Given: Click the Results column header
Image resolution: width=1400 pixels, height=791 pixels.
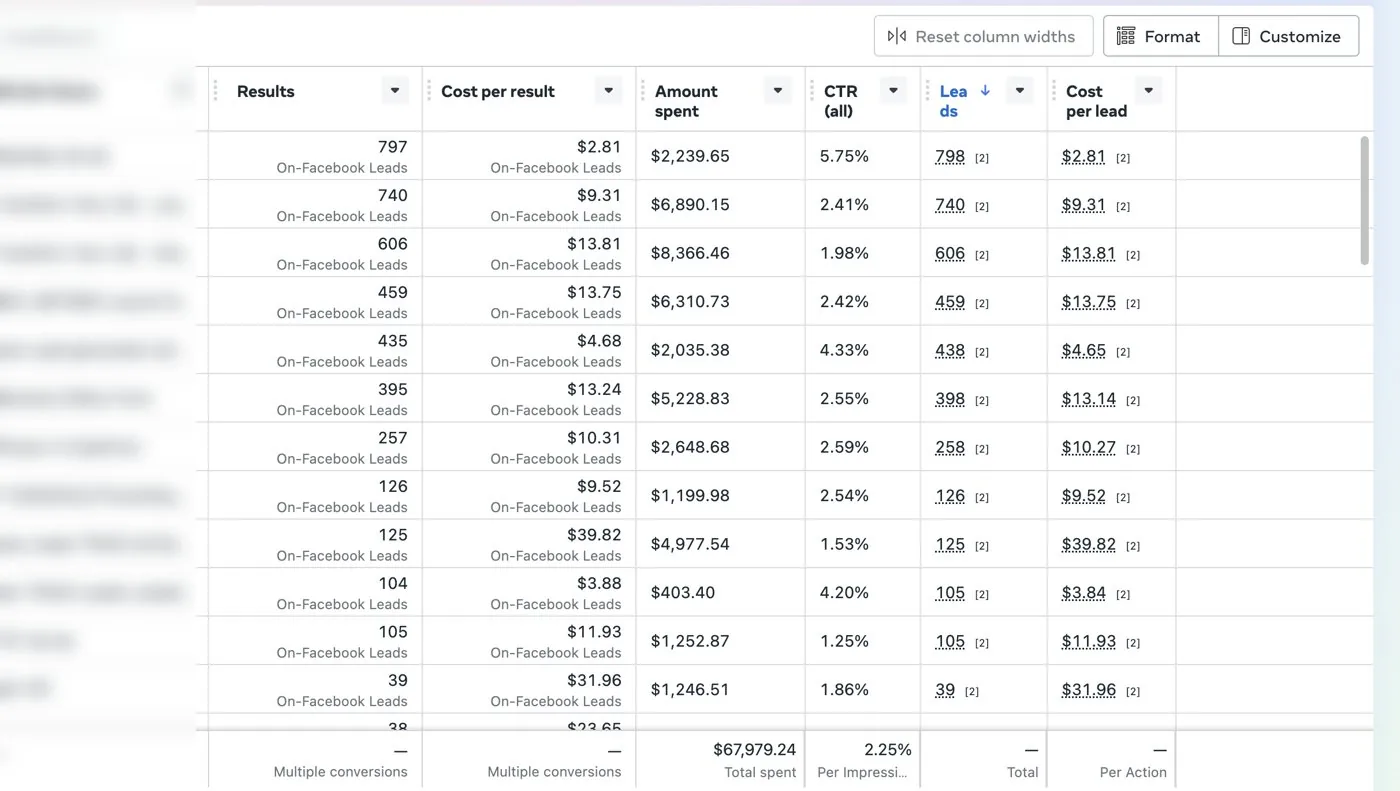Looking at the screenshot, I should coord(266,91).
